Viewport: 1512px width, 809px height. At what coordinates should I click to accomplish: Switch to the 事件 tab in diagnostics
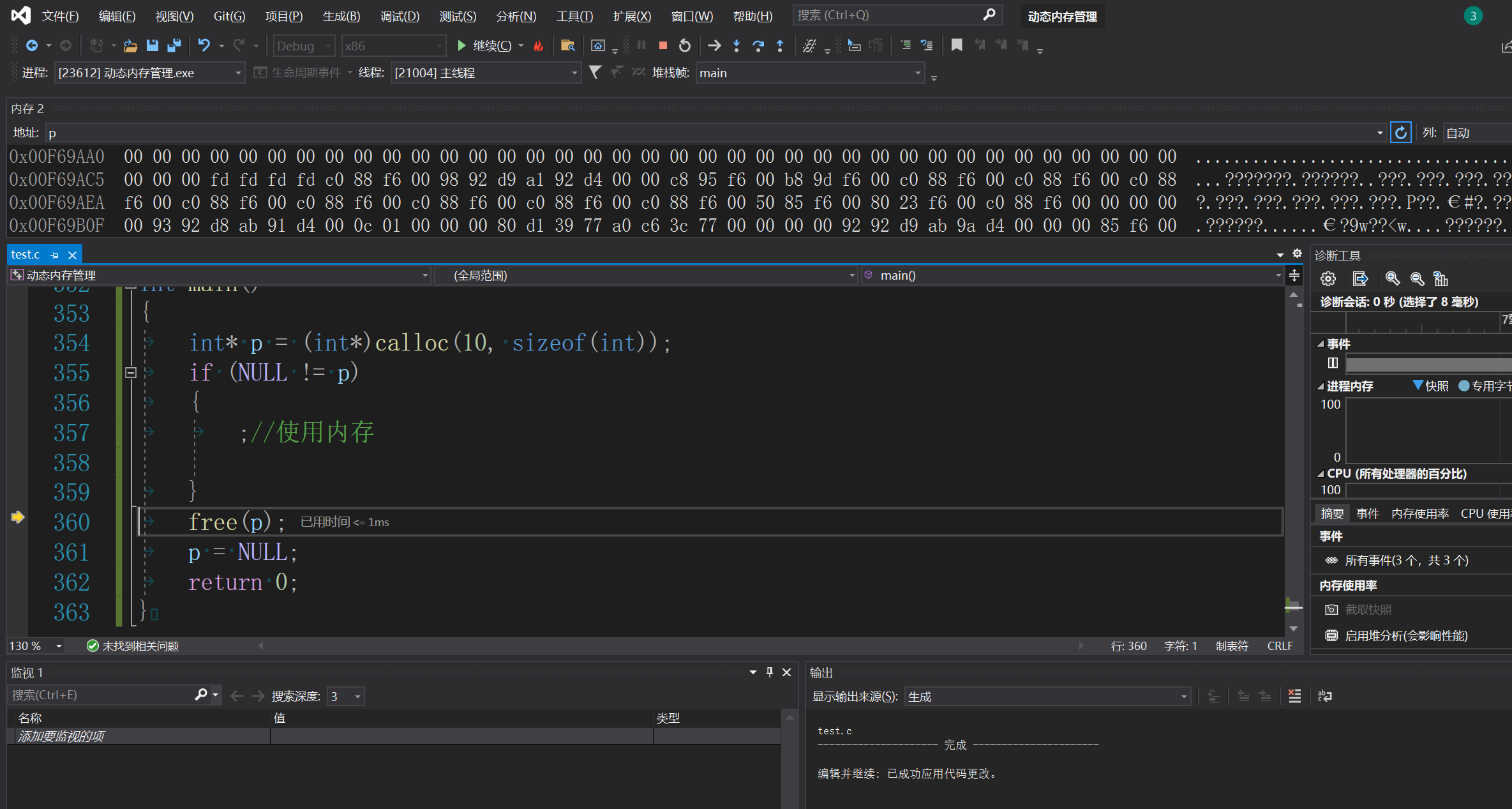(x=1367, y=513)
